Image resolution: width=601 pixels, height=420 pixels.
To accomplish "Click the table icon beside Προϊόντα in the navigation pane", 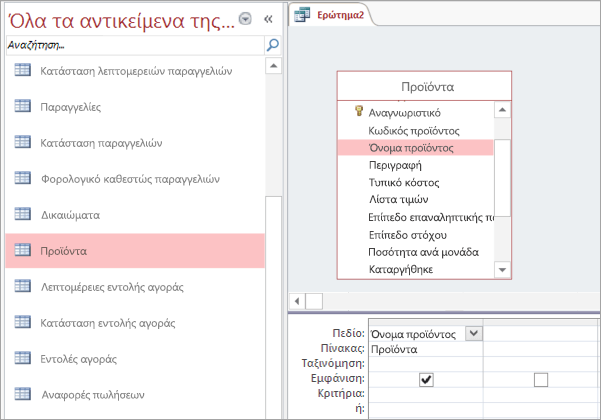I will point(23,250).
